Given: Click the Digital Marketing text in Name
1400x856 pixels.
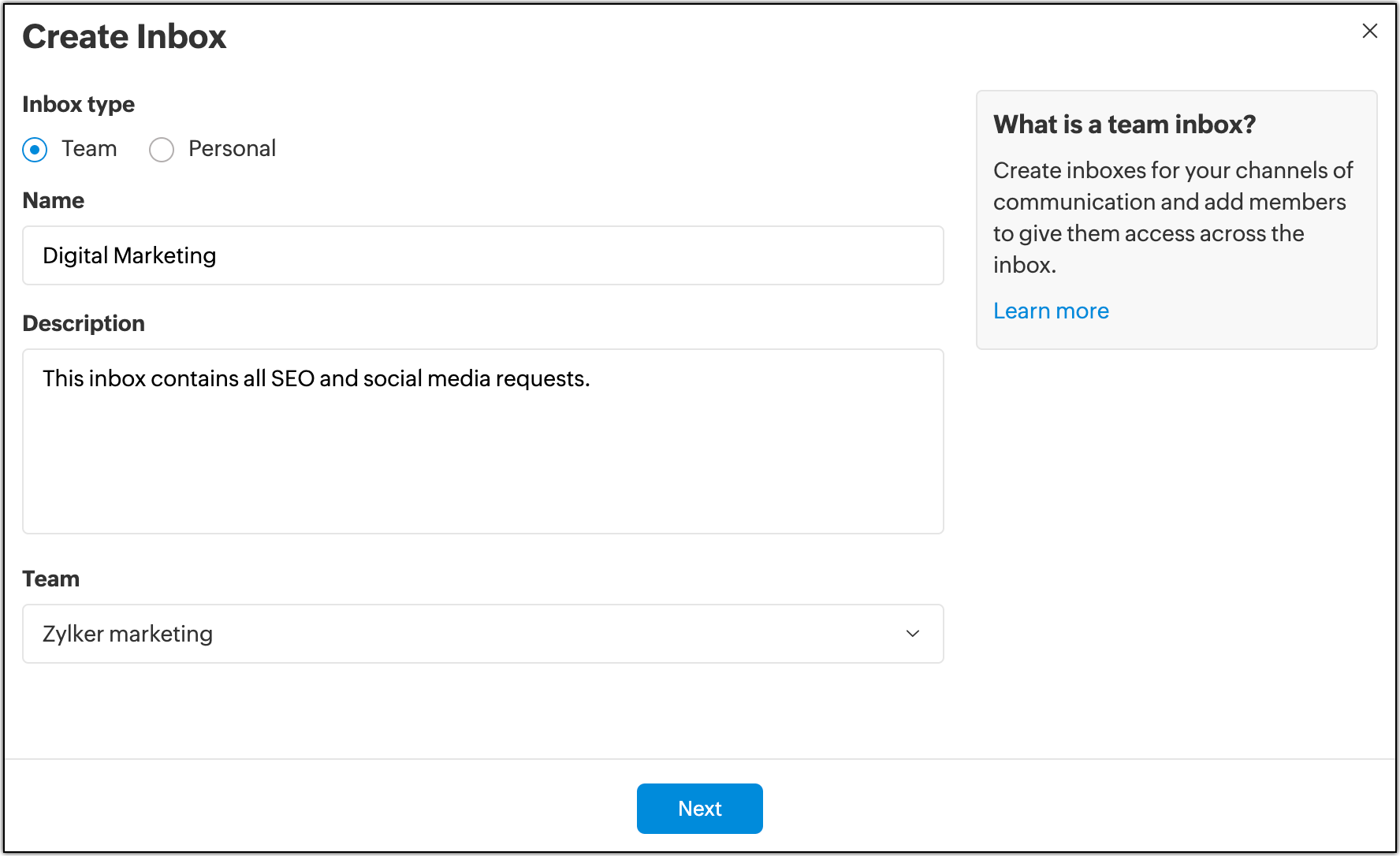Looking at the screenshot, I should click(x=129, y=255).
